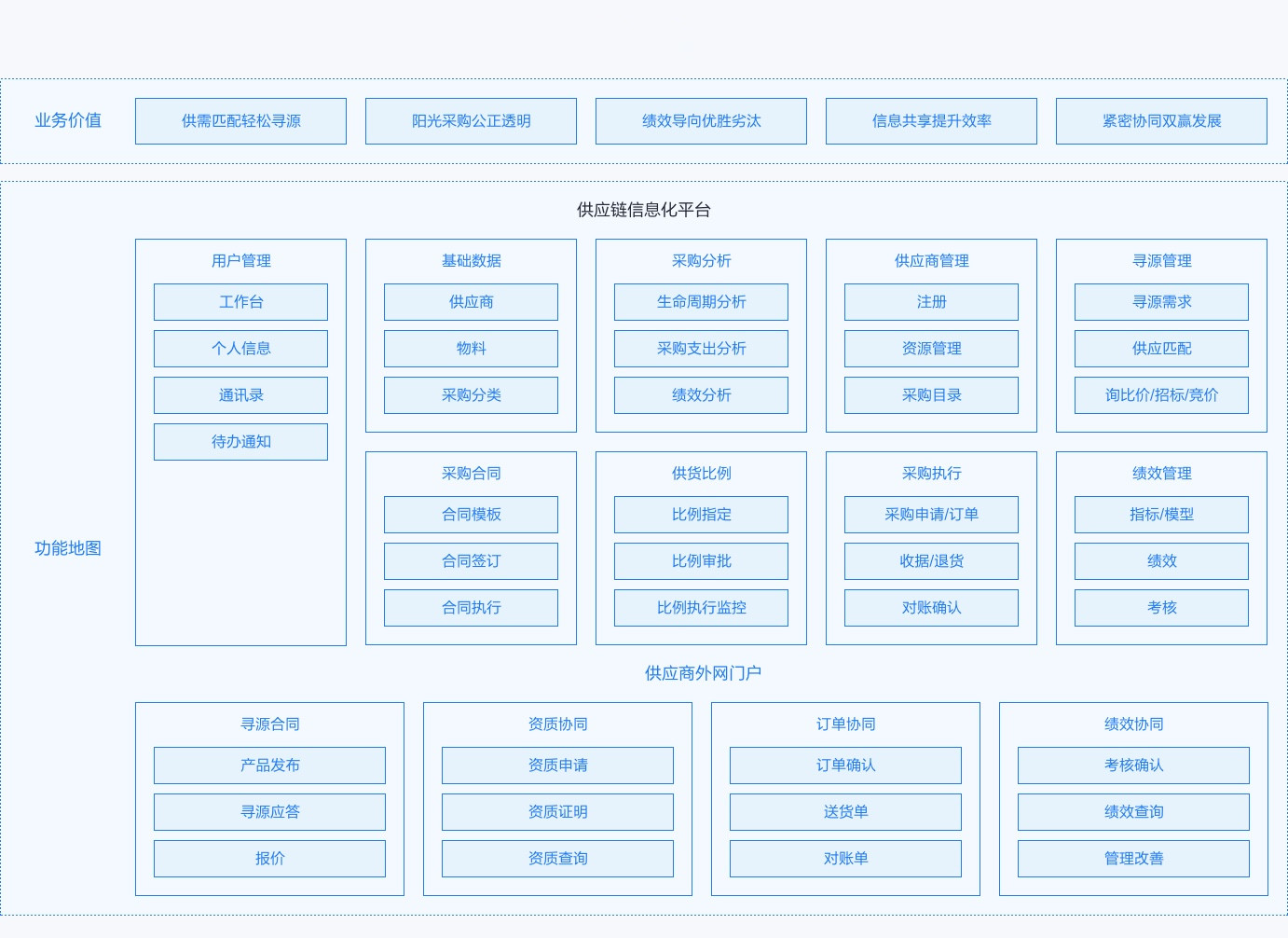The width and height of the screenshot is (1288, 938).
Task: Click the 供需匹配轻松寻源 box
Action: 240,121
